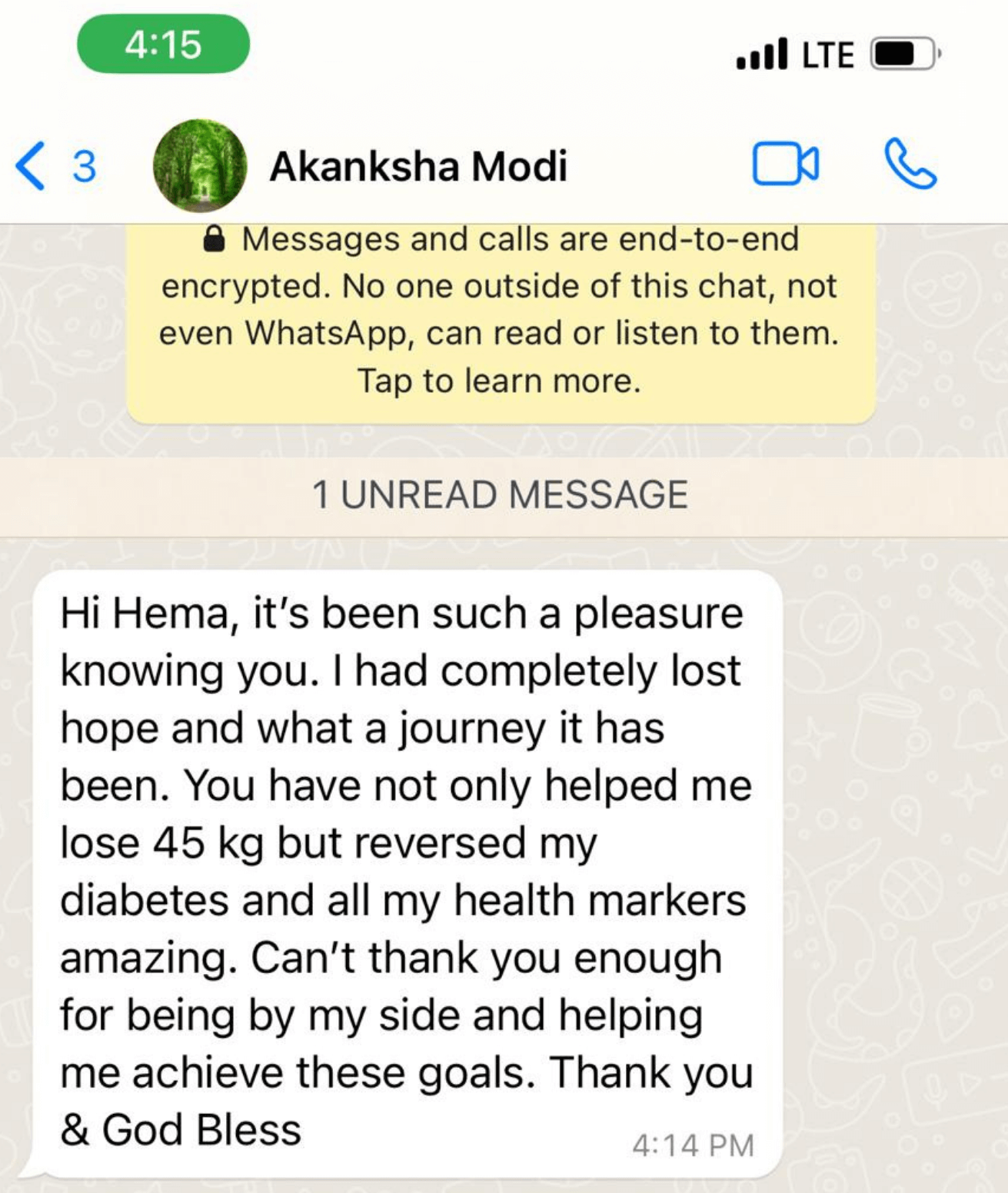Start a voice call with Akanksha Modi
Screen dimensions: 1008x1193
coord(911,165)
